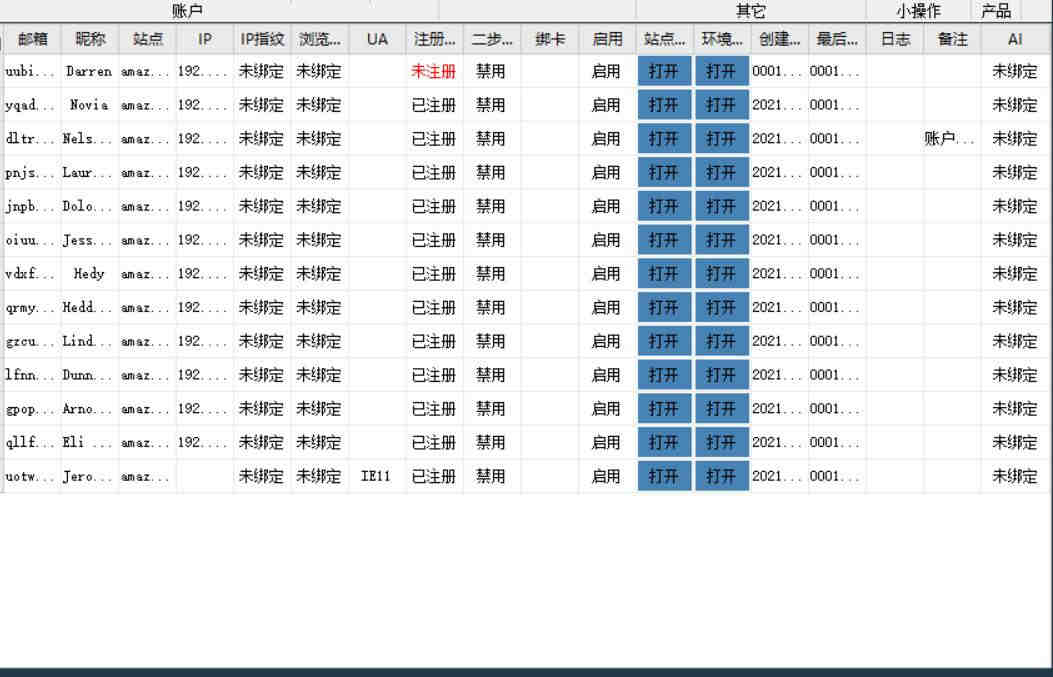This screenshot has height=677, width=1053.
Task: Click the 绑卡 column header
Action: (550, 39)
